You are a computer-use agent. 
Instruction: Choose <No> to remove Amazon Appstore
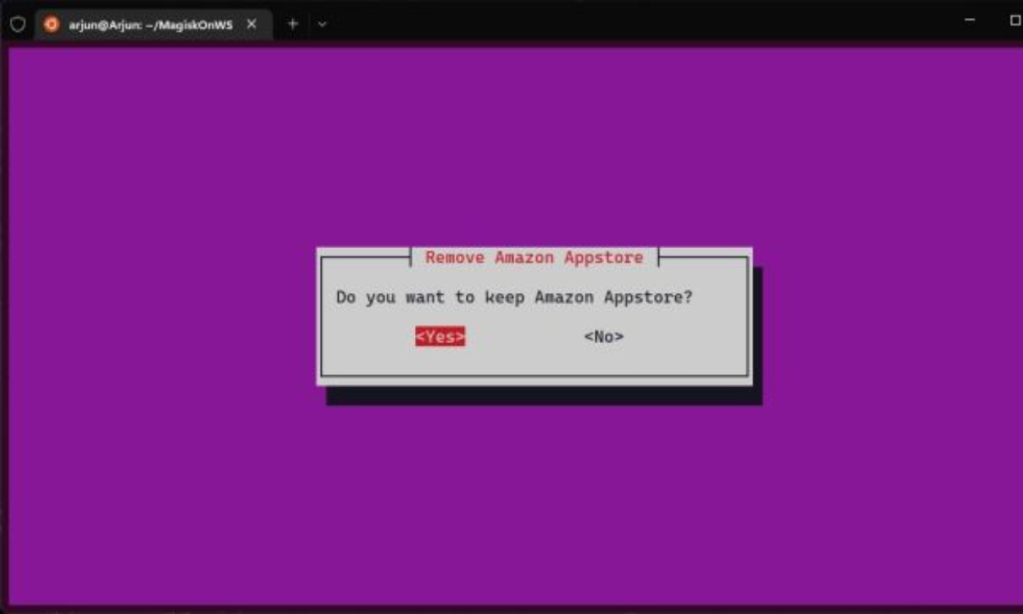point(603,337)
